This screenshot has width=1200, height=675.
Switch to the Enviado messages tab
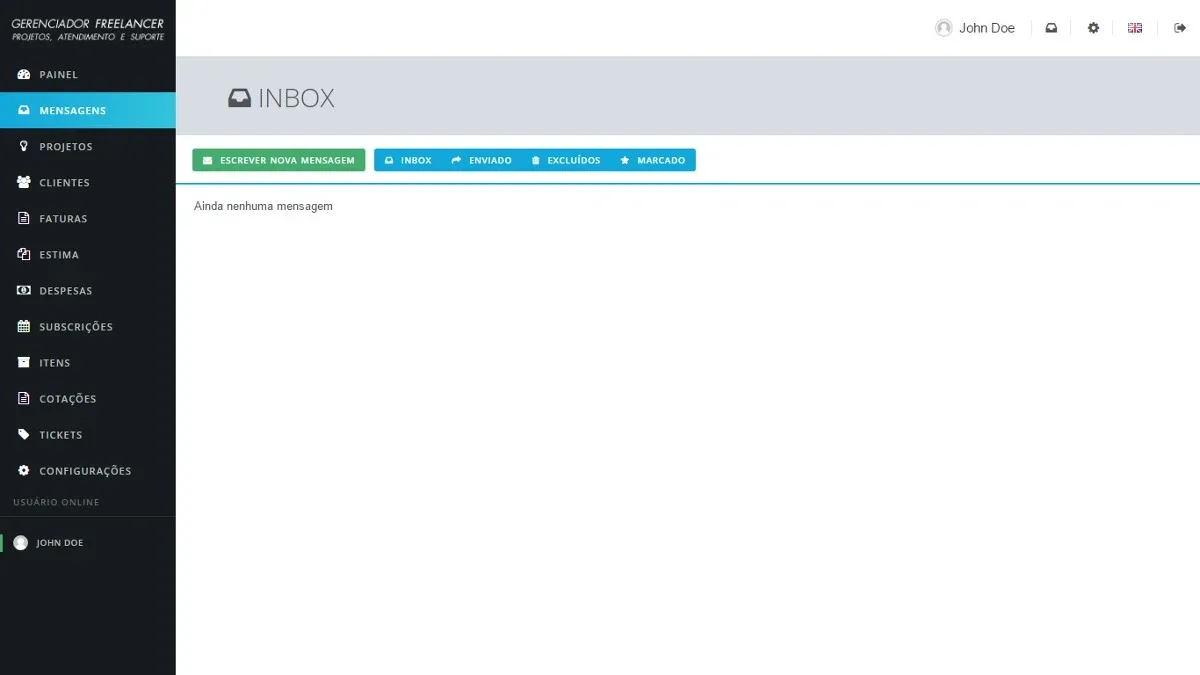coord(481,160)
